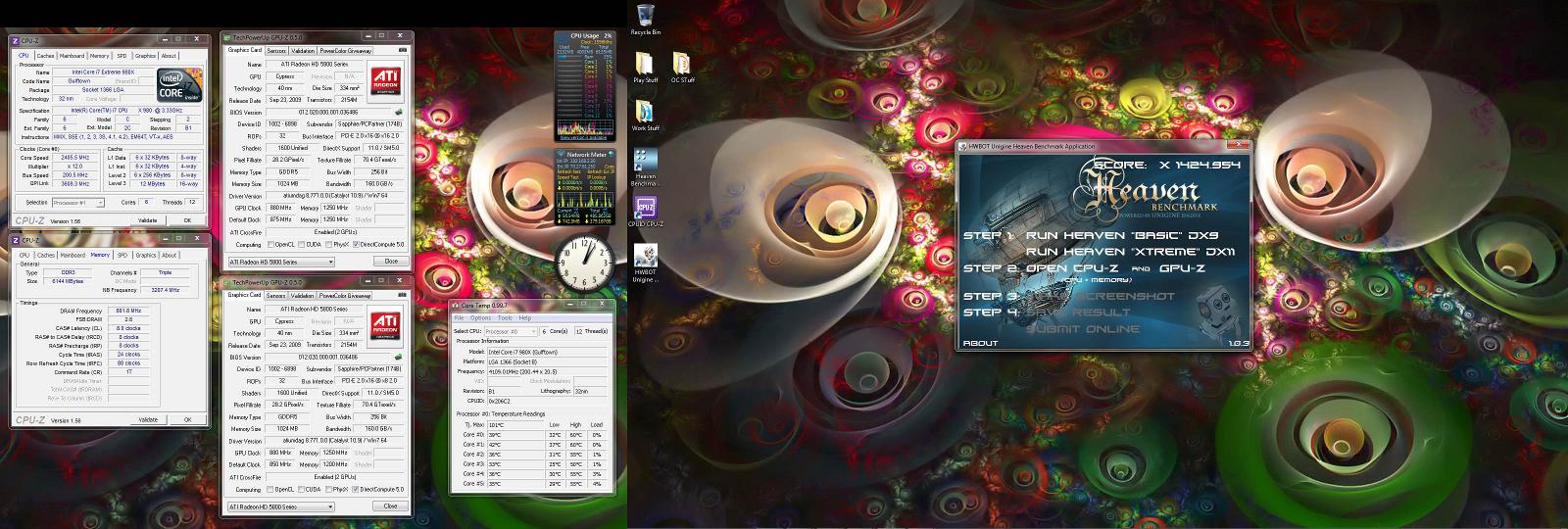1568x529 pixels.
Task: Click GPU-Z link in HWBOT window
Action: coord(1182,267)
